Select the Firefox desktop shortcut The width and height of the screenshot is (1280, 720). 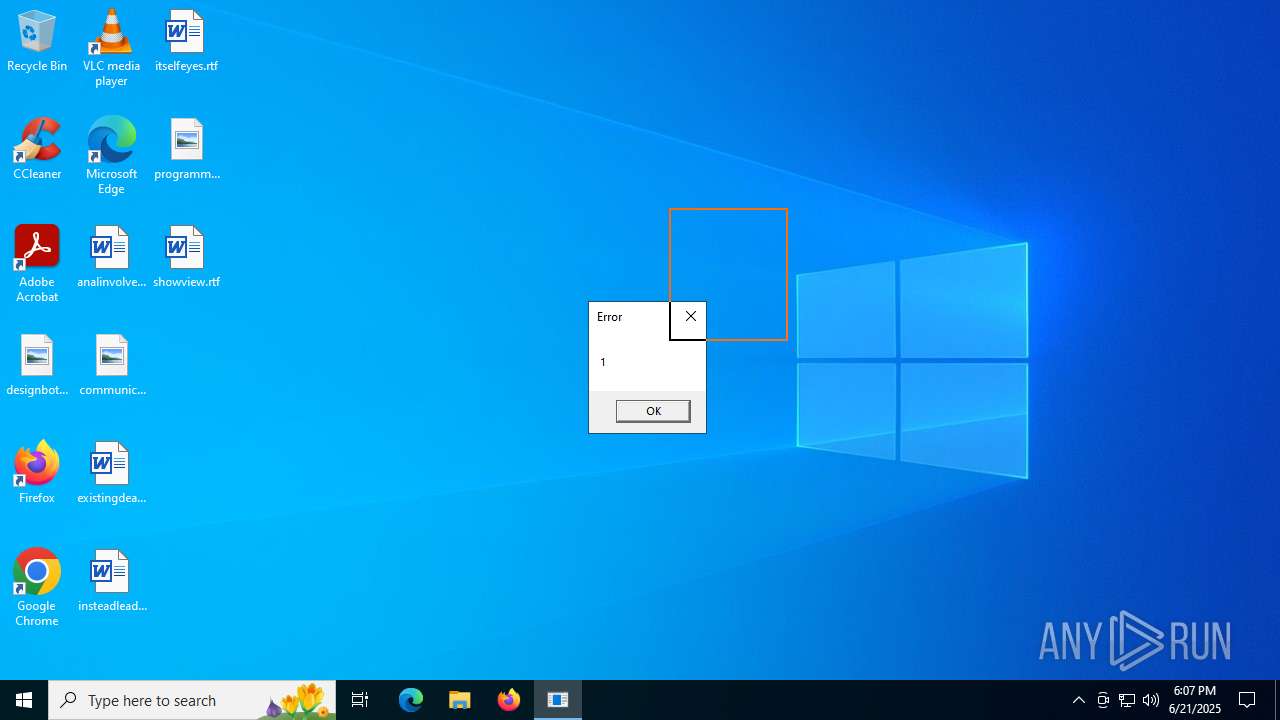(x=37, y=473)
